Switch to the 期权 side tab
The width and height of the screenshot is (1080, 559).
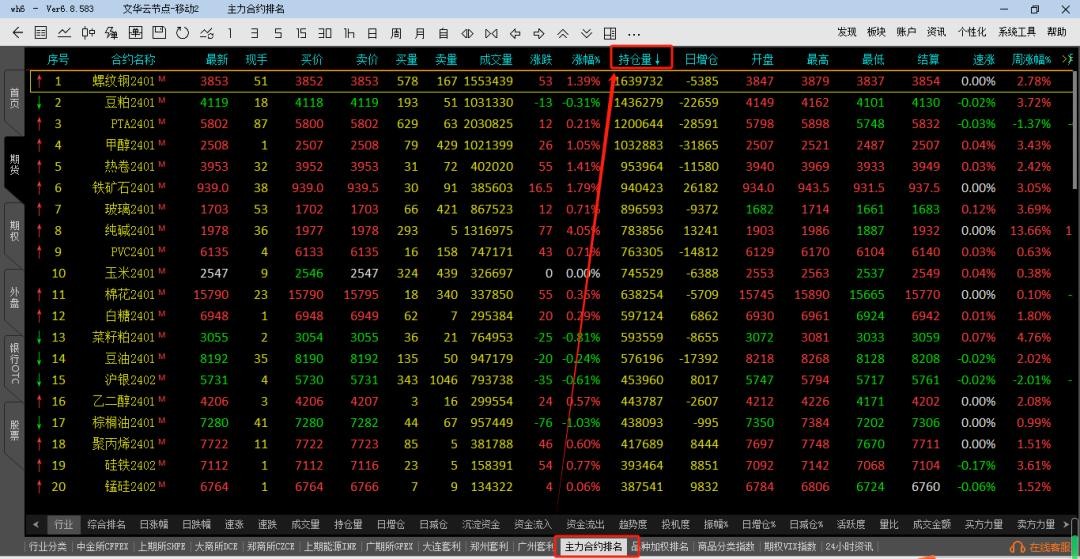[14, 231]
